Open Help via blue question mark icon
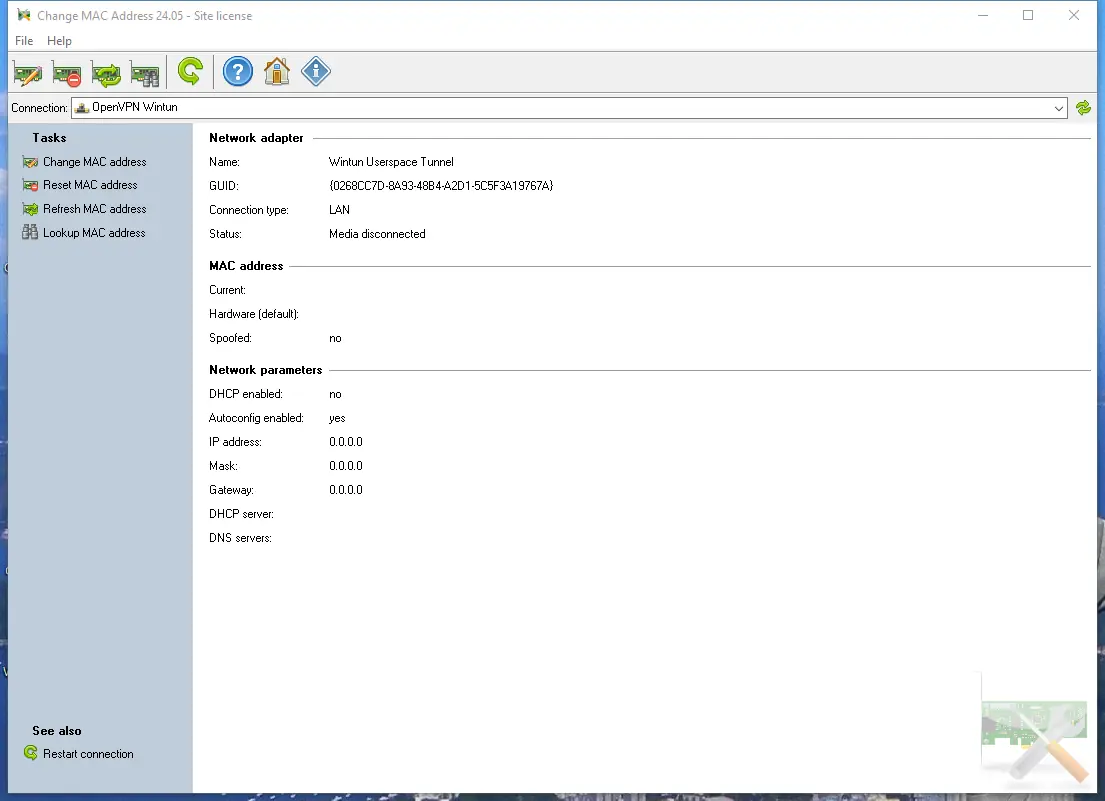 click(x=237, y=72)
